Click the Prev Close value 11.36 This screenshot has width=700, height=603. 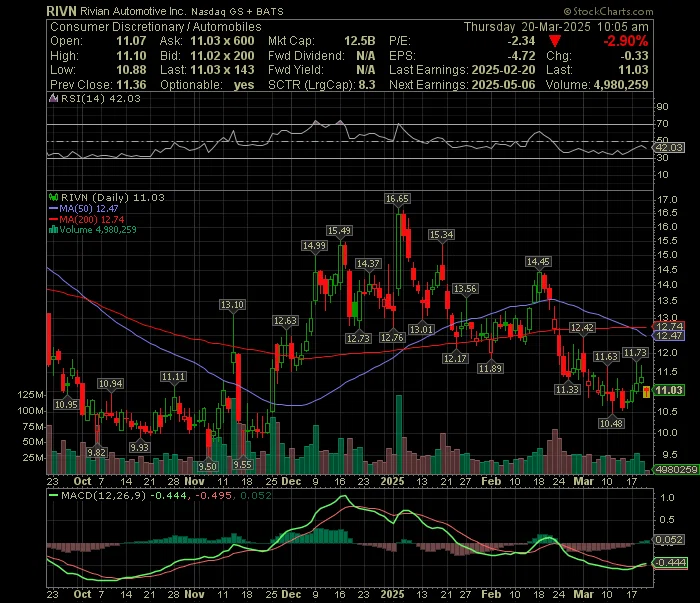[x=131, y=85]
